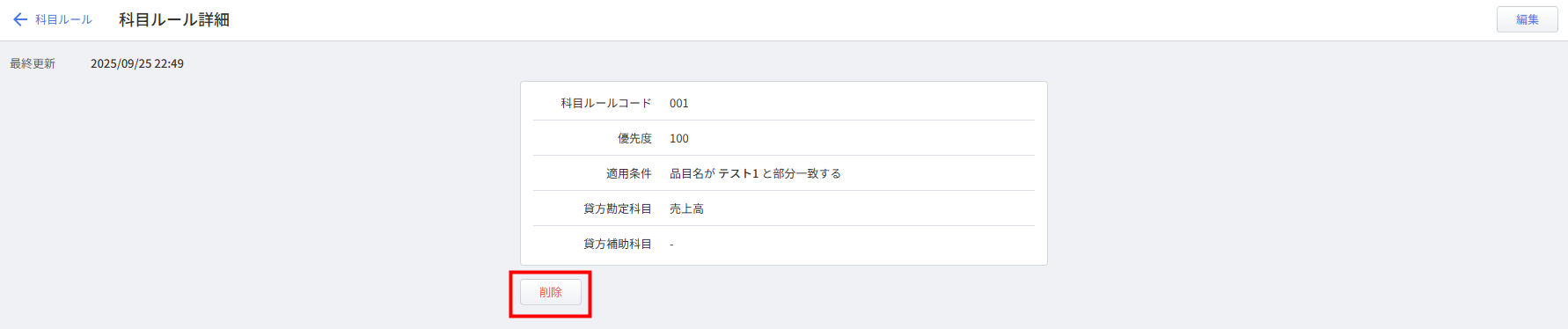
Task: Click the 科目ルールコード field label
Action: [606, 103]
